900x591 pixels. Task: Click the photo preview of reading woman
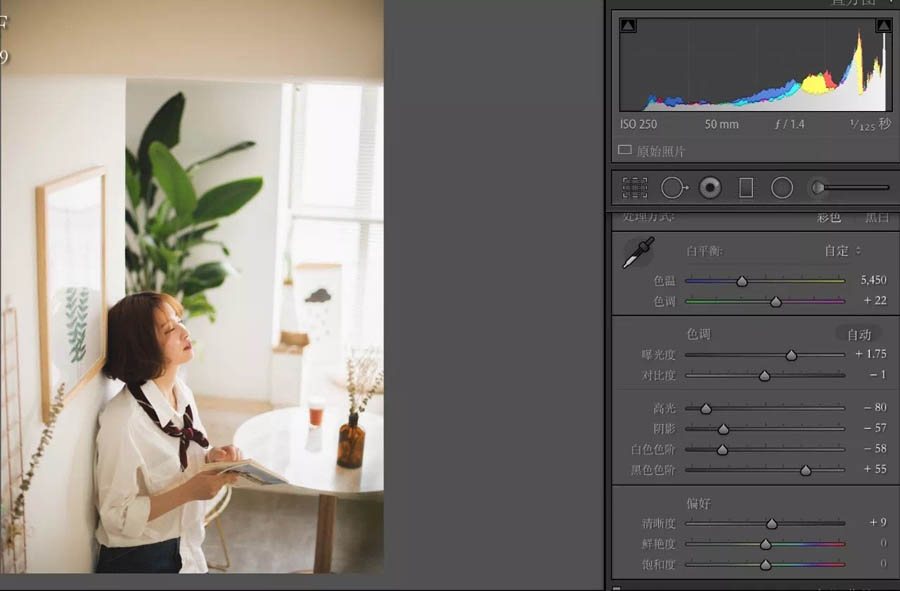pos(192,300)
